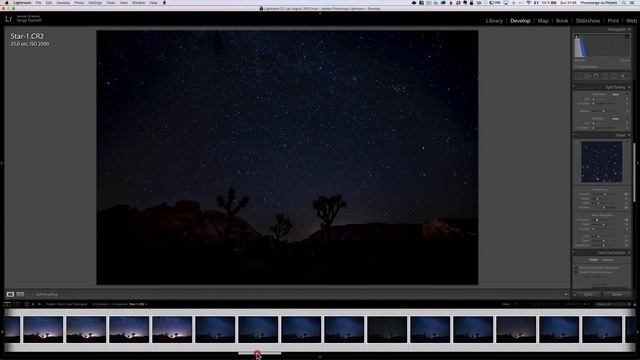This screenshot has height=360, width=640.
Task: Go back using filmstrip back arrow
Action: (x=33, y=304)
